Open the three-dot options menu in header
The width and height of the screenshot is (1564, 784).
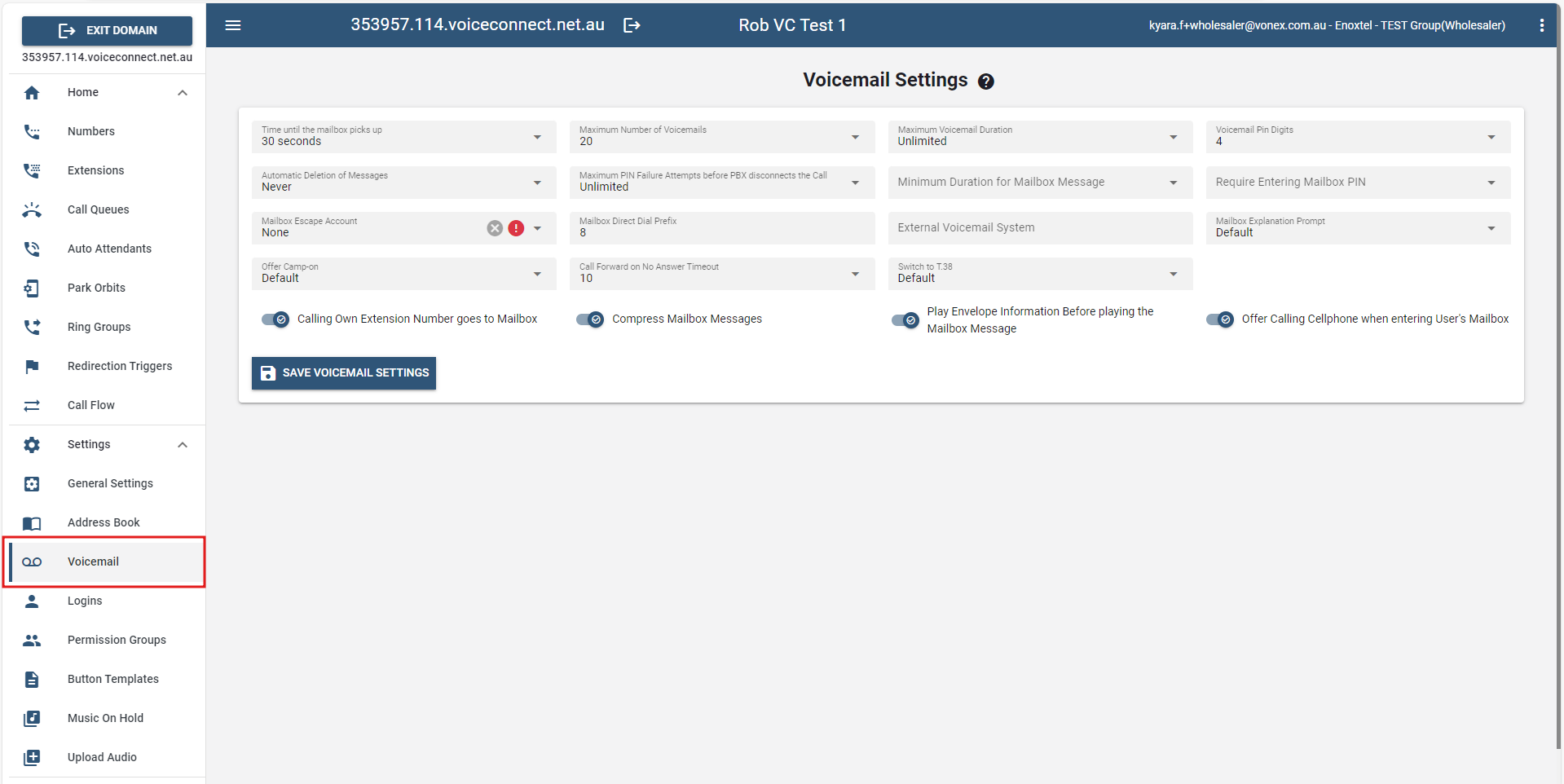(1541, 25)
